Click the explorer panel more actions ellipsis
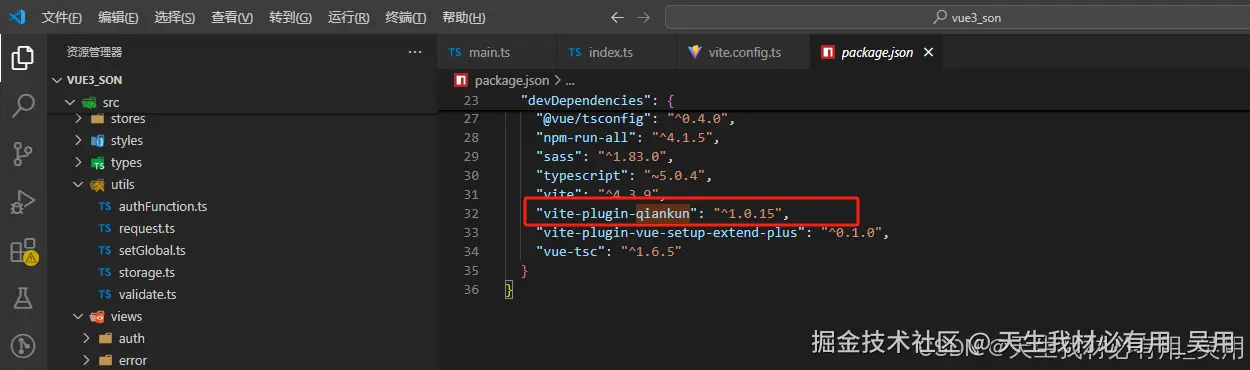Image resolution: width=1250 pixels, height=370 pixels. point(415,52)
